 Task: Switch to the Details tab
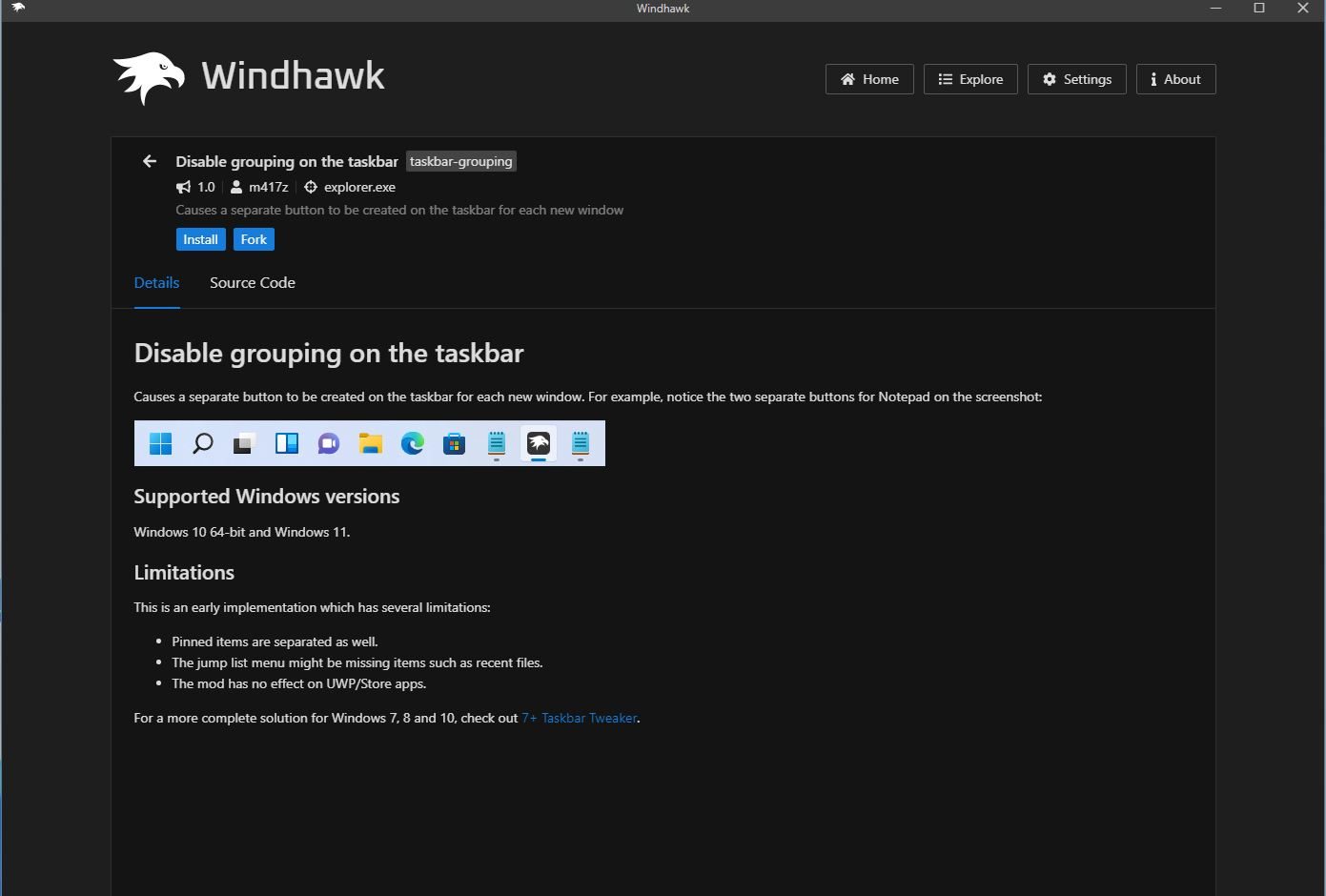[156, 282]
